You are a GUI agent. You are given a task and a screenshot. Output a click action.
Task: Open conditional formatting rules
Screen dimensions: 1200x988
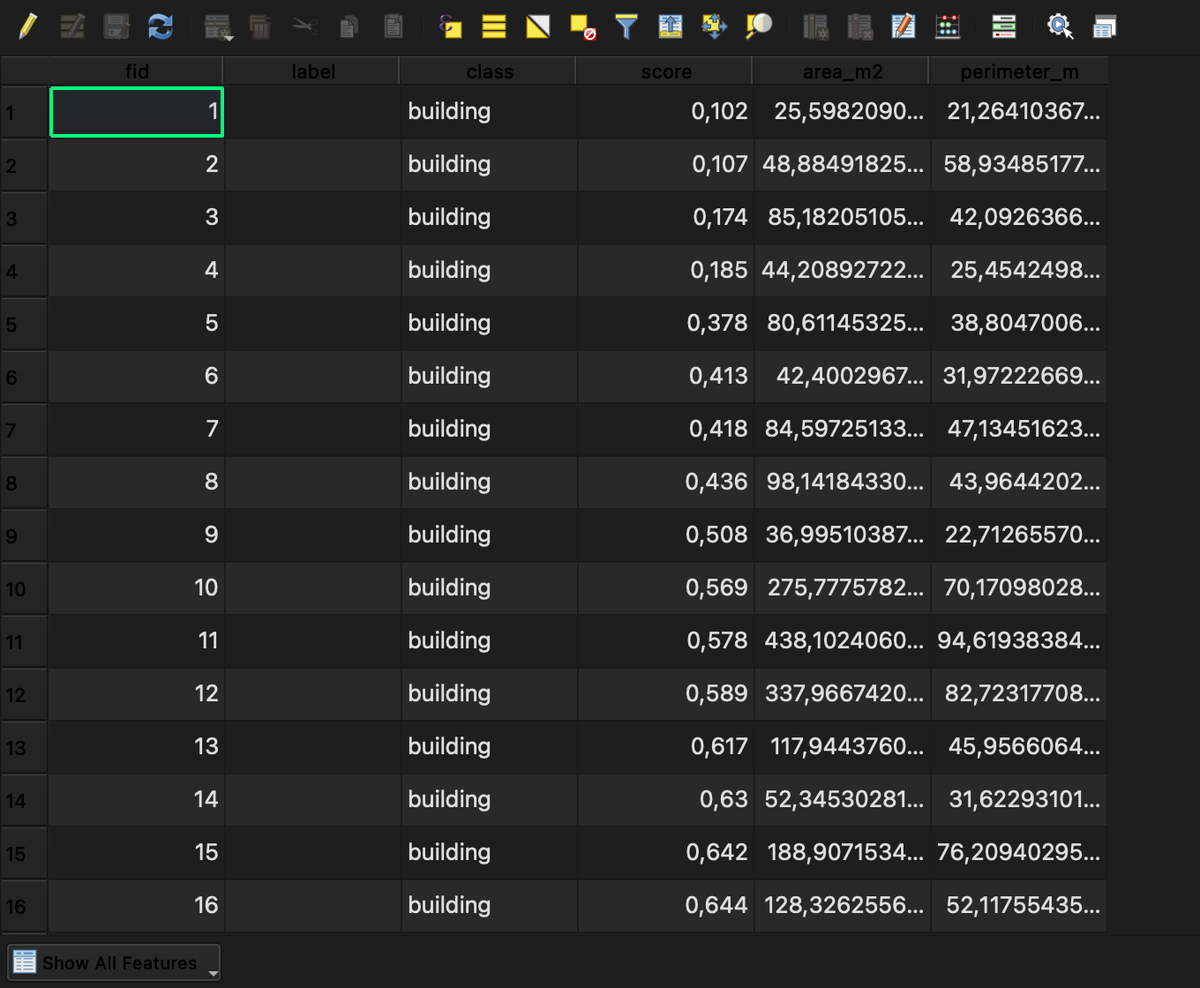[x=947, y=27]
